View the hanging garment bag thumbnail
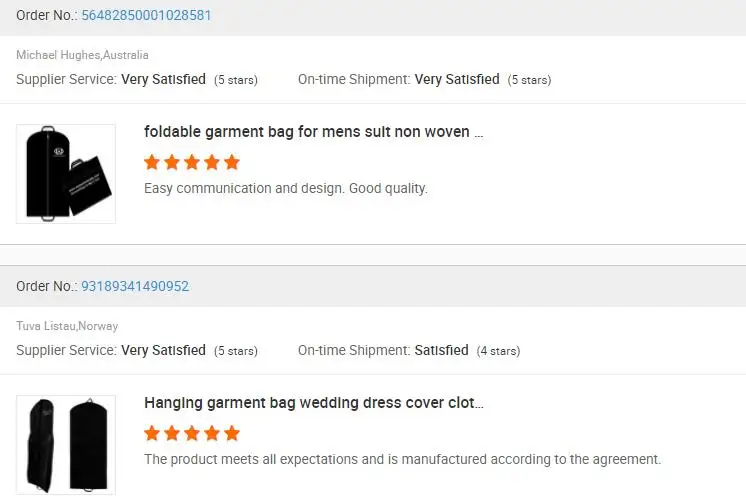Image resolution: width=746 pixels, height=504 pixels. (x=66, y=444)
